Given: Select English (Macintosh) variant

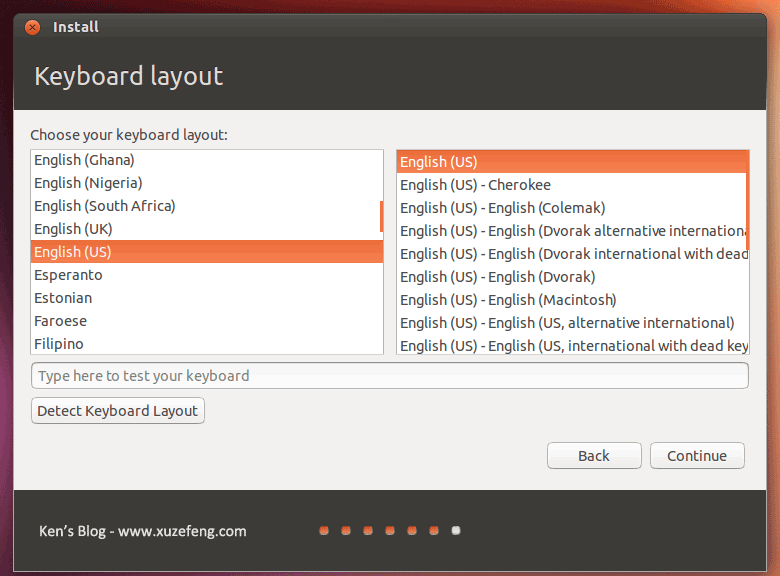Looking at the screenshot, I should click(x=572, y=300).
